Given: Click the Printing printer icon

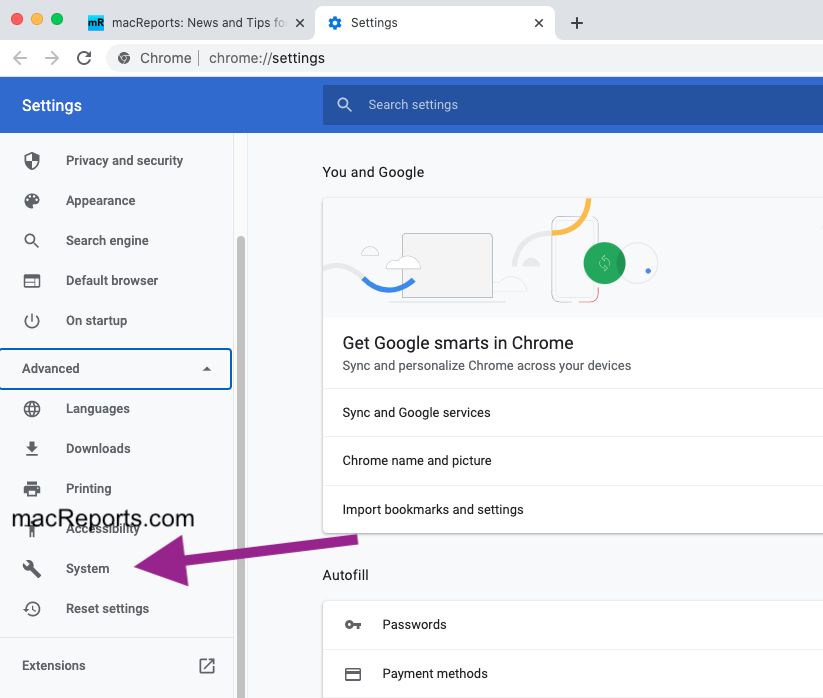Looking at the screenshot, I should (x=32, y=489).
